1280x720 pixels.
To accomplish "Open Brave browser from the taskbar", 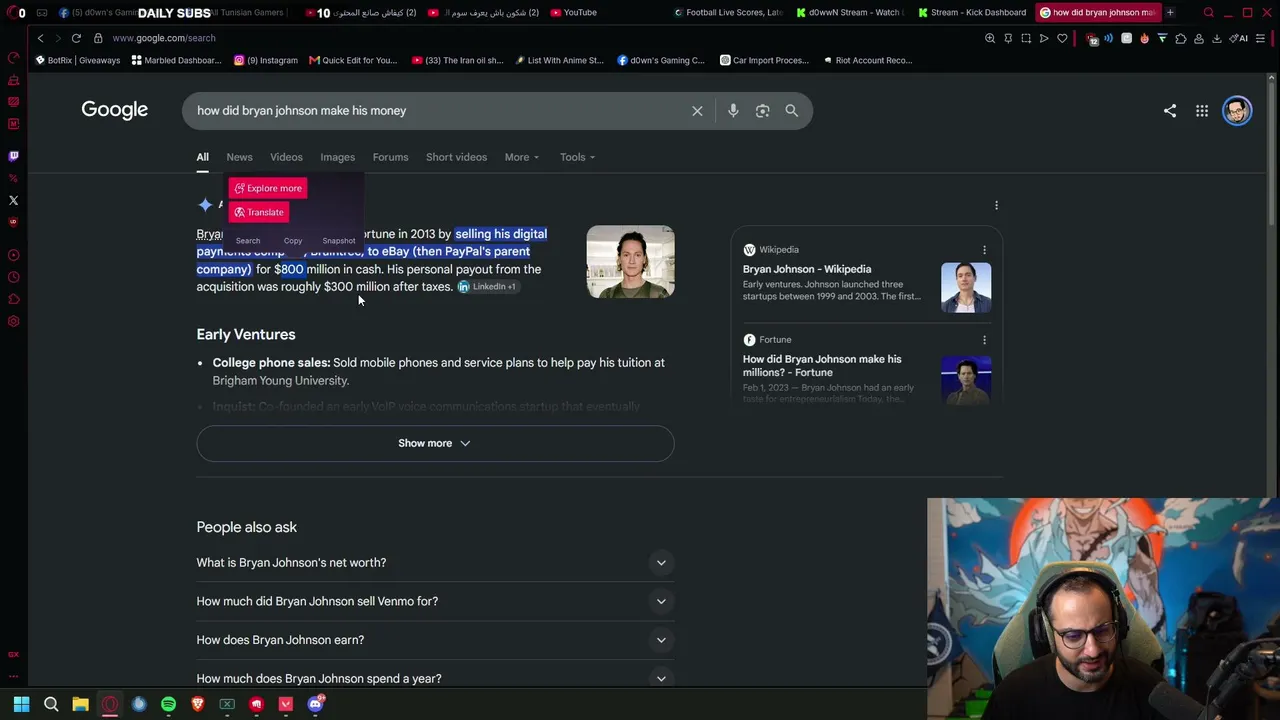I will coord(198,704).
